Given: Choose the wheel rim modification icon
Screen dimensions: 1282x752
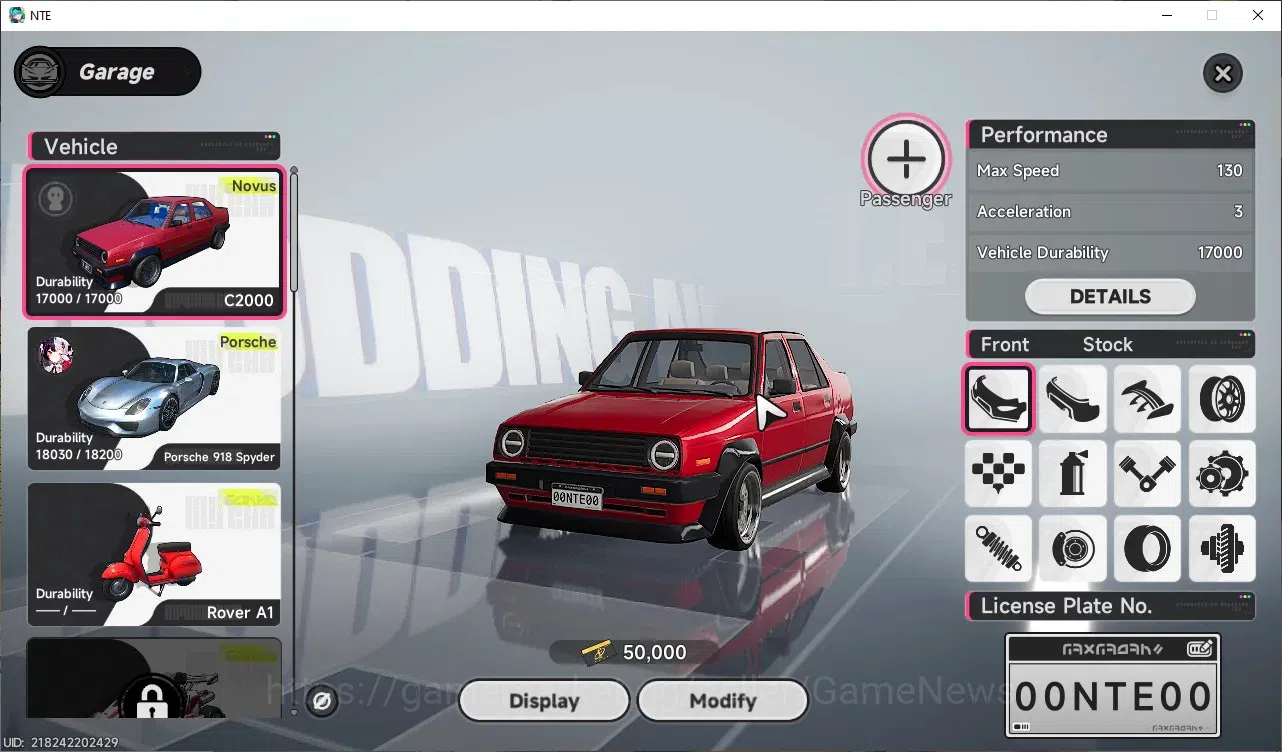Looking at the screenshot, I should tap(1222, 399).
